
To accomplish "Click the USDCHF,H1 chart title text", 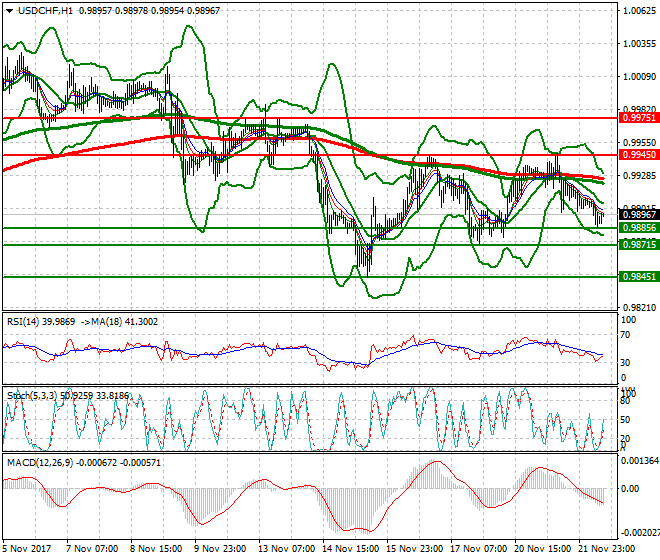I will pyautogui.click(x=44, y=10).
